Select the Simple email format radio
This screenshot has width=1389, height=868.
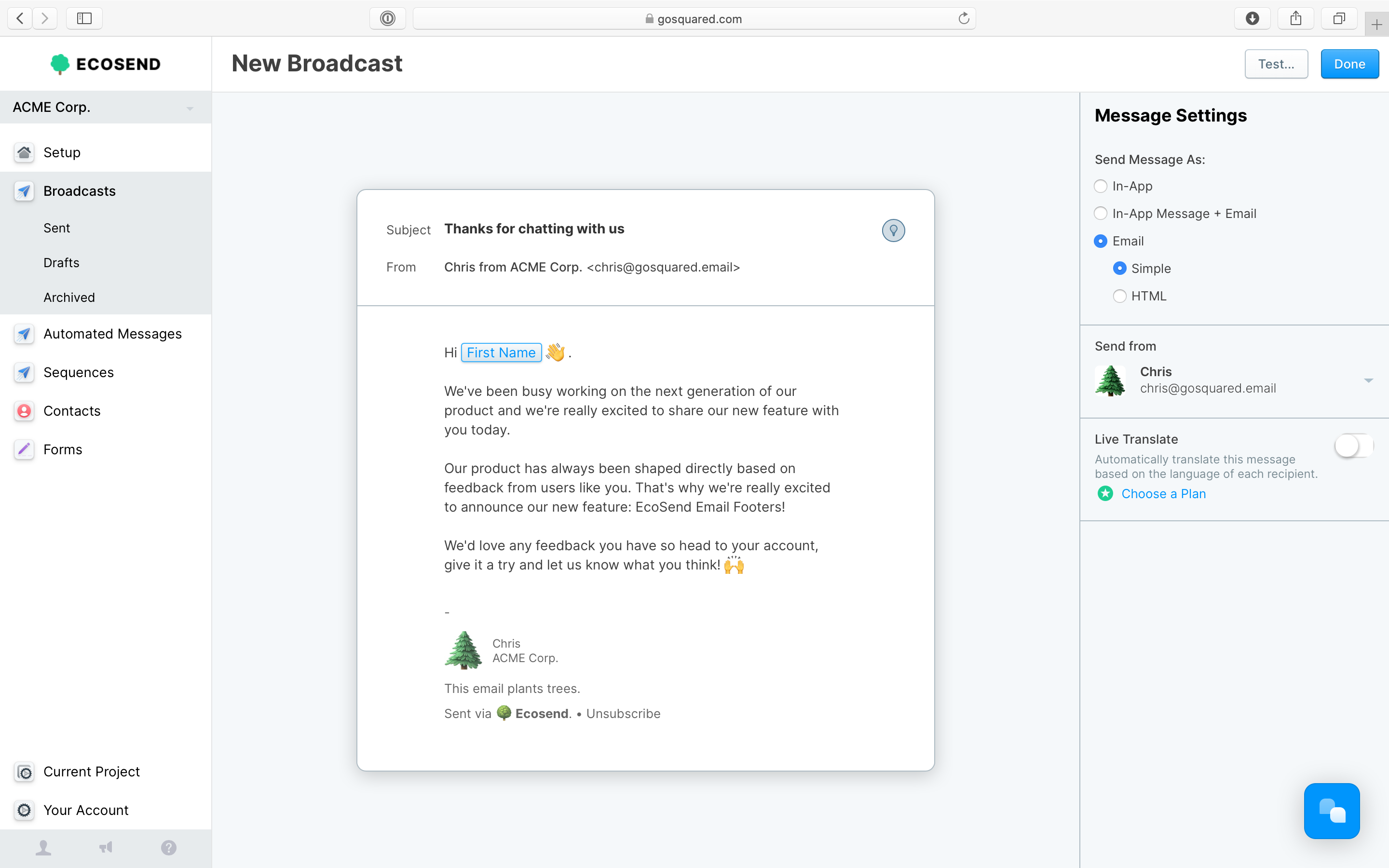tap(1119, 268)
